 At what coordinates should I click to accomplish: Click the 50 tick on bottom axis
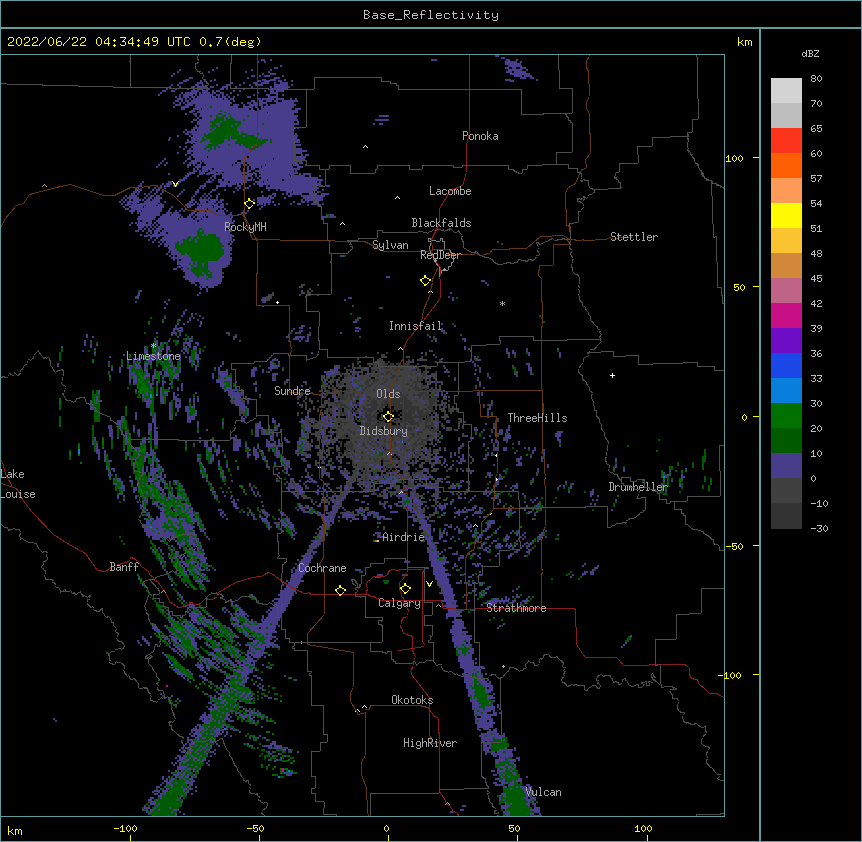tap(515, 828)
